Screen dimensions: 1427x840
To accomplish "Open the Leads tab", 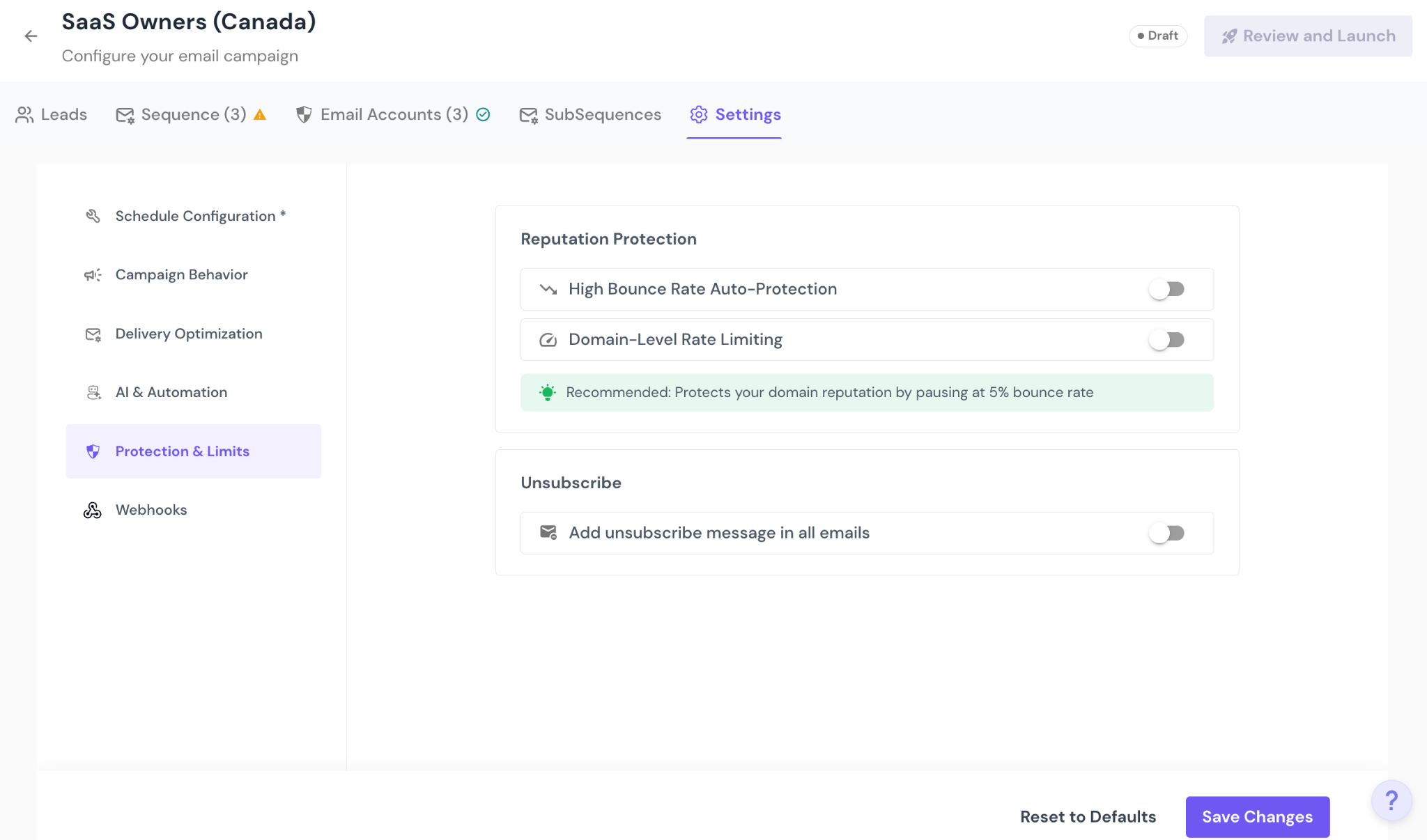I will pyautogui.click(x=52, y=115).
